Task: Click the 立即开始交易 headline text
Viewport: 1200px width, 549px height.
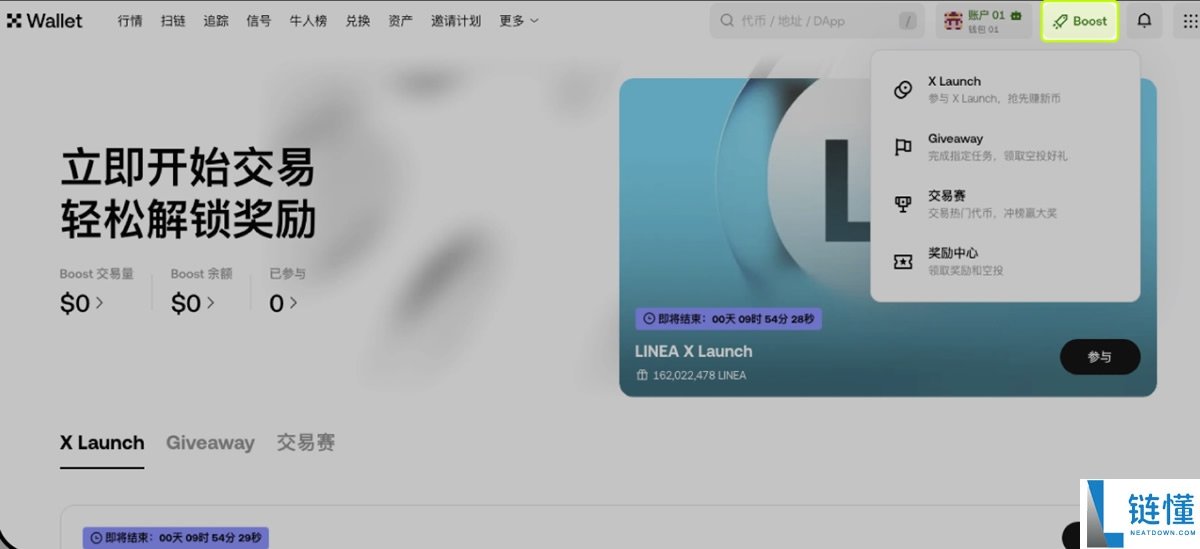Action: 188,167
